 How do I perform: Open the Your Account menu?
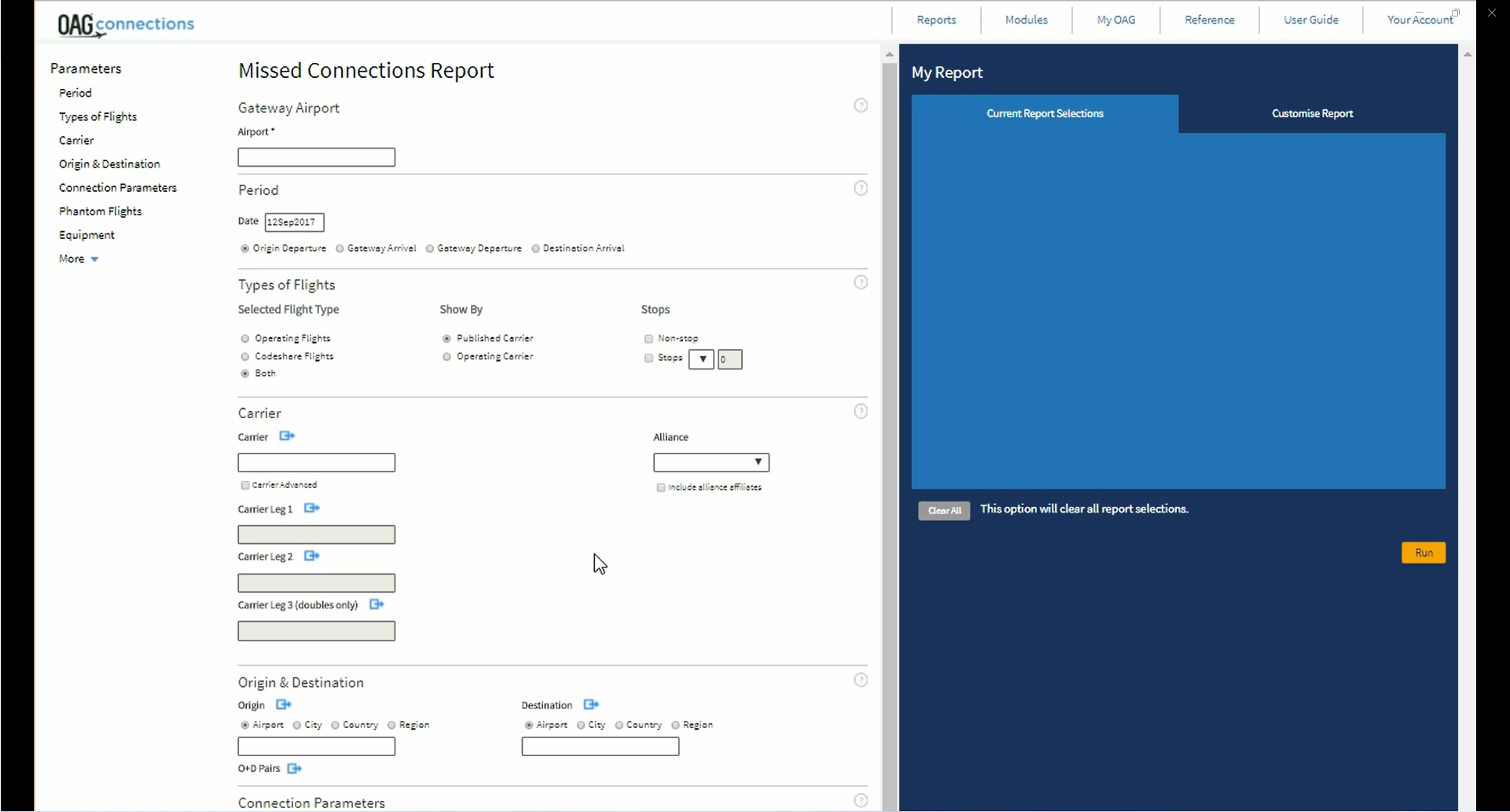coord(1420,20)
